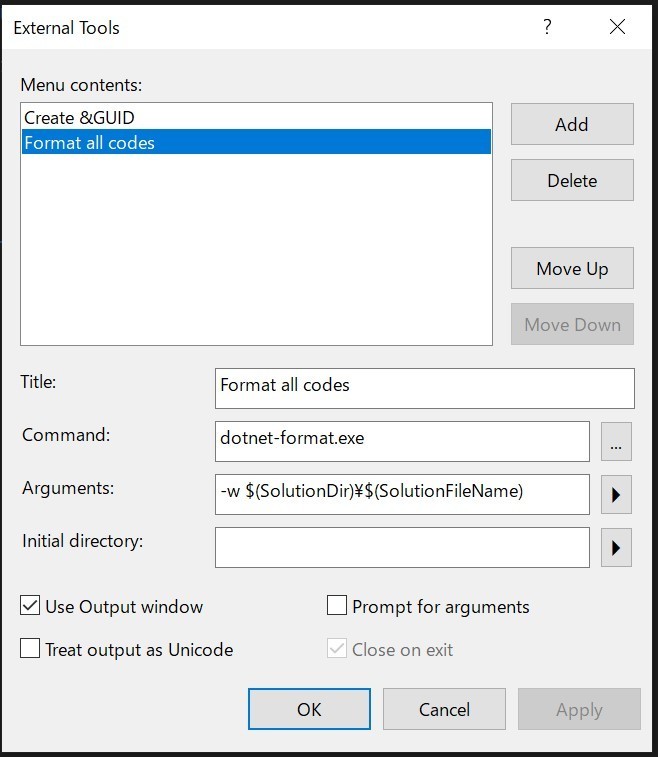The image size is (658, 757).
Task: Click the help question mark icon
Action: coord(547,27)
